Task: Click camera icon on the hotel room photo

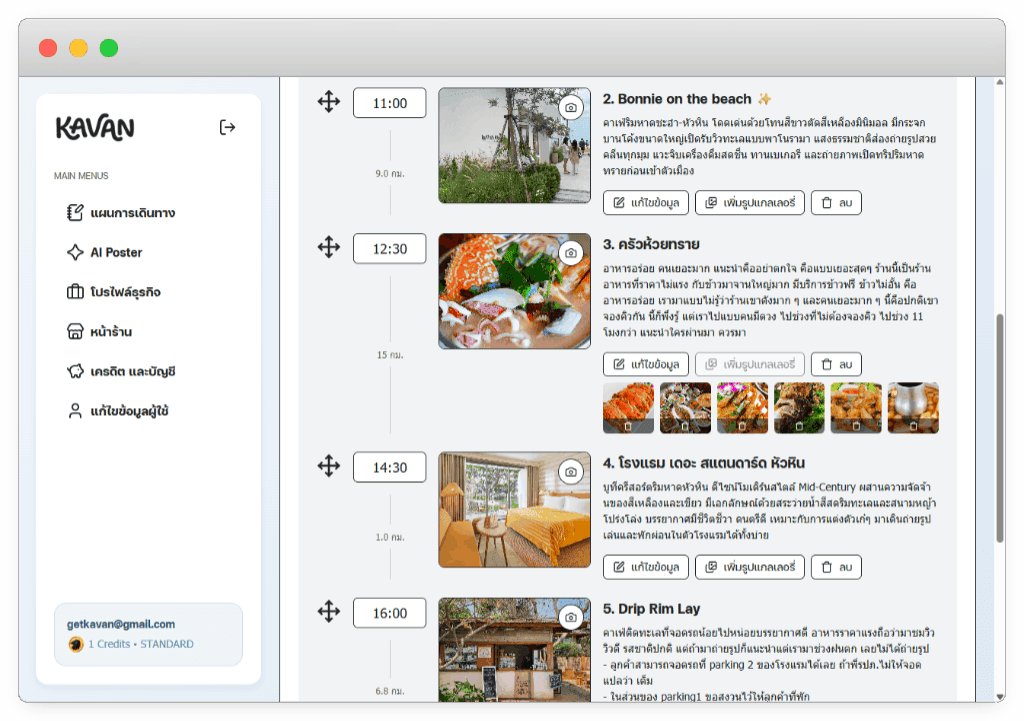Action: [571, 472]
